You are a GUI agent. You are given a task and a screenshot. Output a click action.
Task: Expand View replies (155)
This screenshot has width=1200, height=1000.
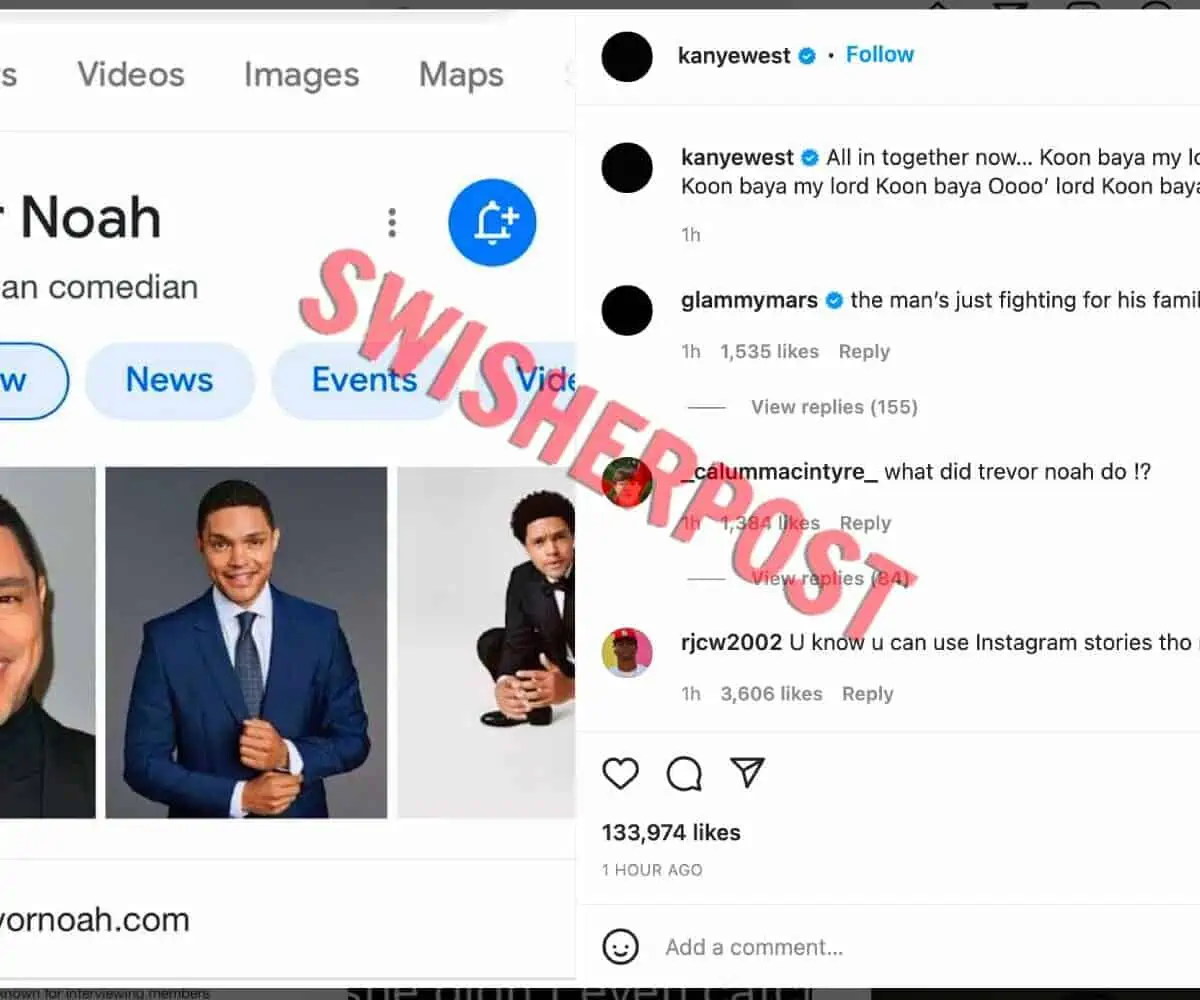click(x=834, y=407)
